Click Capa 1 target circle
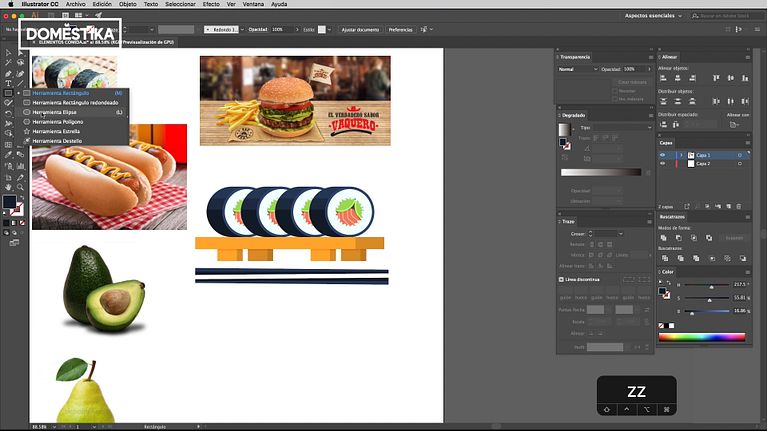This screenshot has width=767, height=431. [x=740, y=155]
